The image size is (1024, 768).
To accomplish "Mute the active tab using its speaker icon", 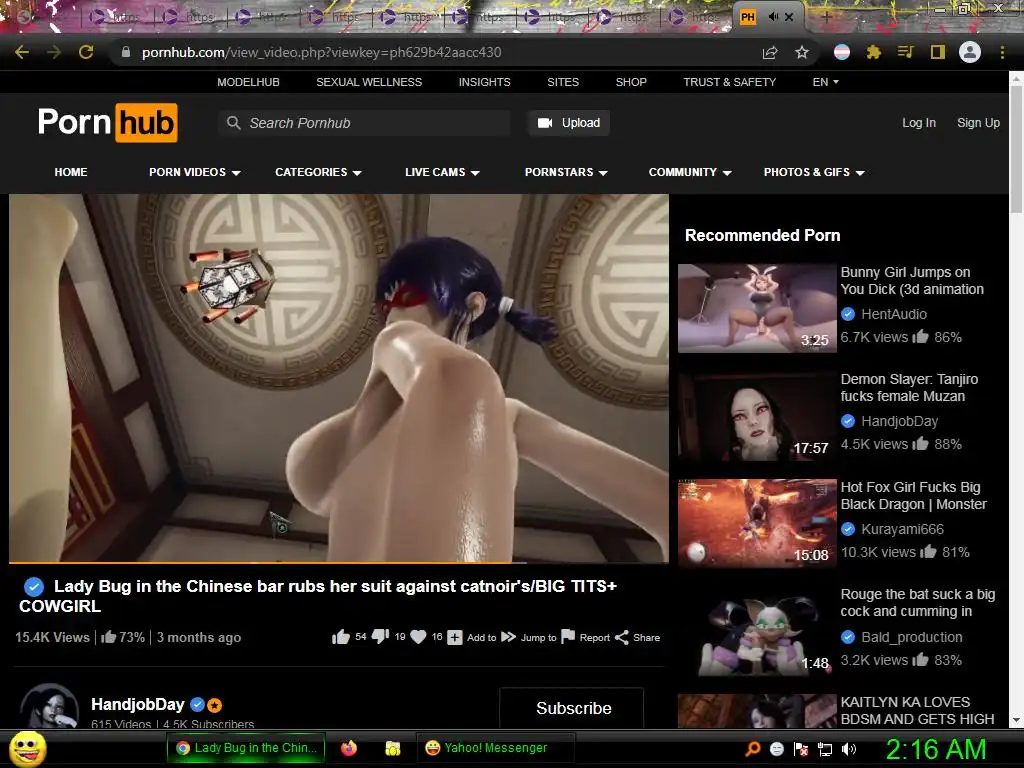I will click(773, 17).
